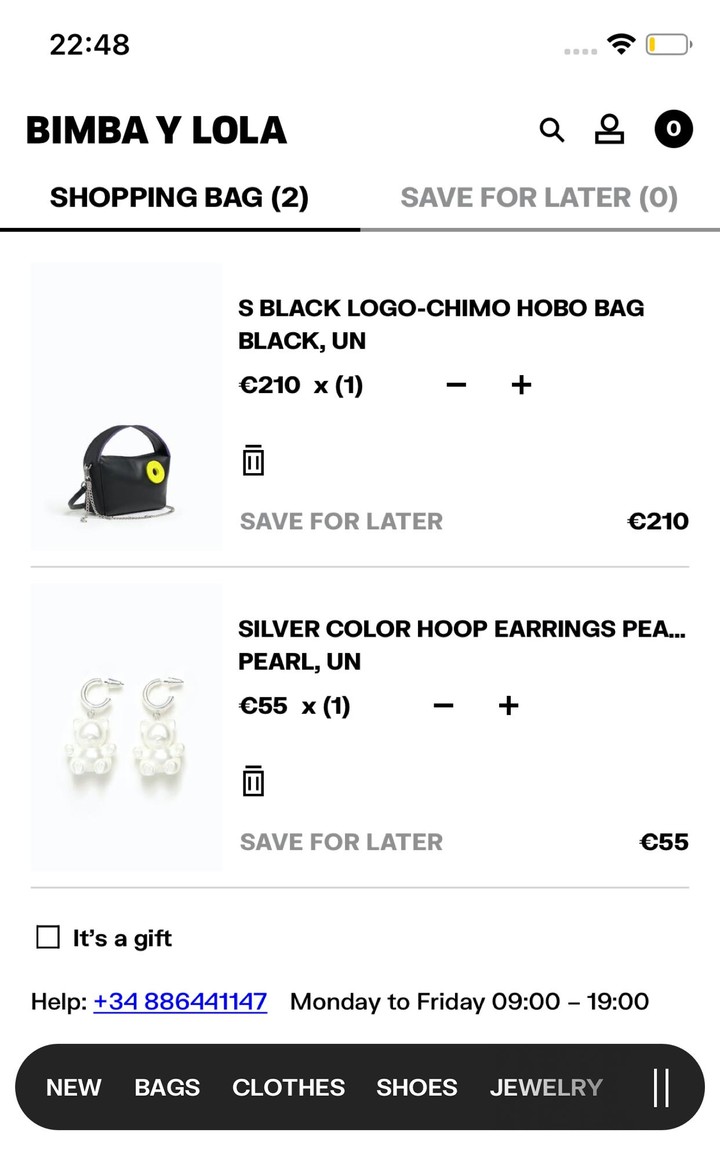Open JEWELRY from the bottom menu
Screen dimensions: 720x1176
click(x=546, y=1088)
